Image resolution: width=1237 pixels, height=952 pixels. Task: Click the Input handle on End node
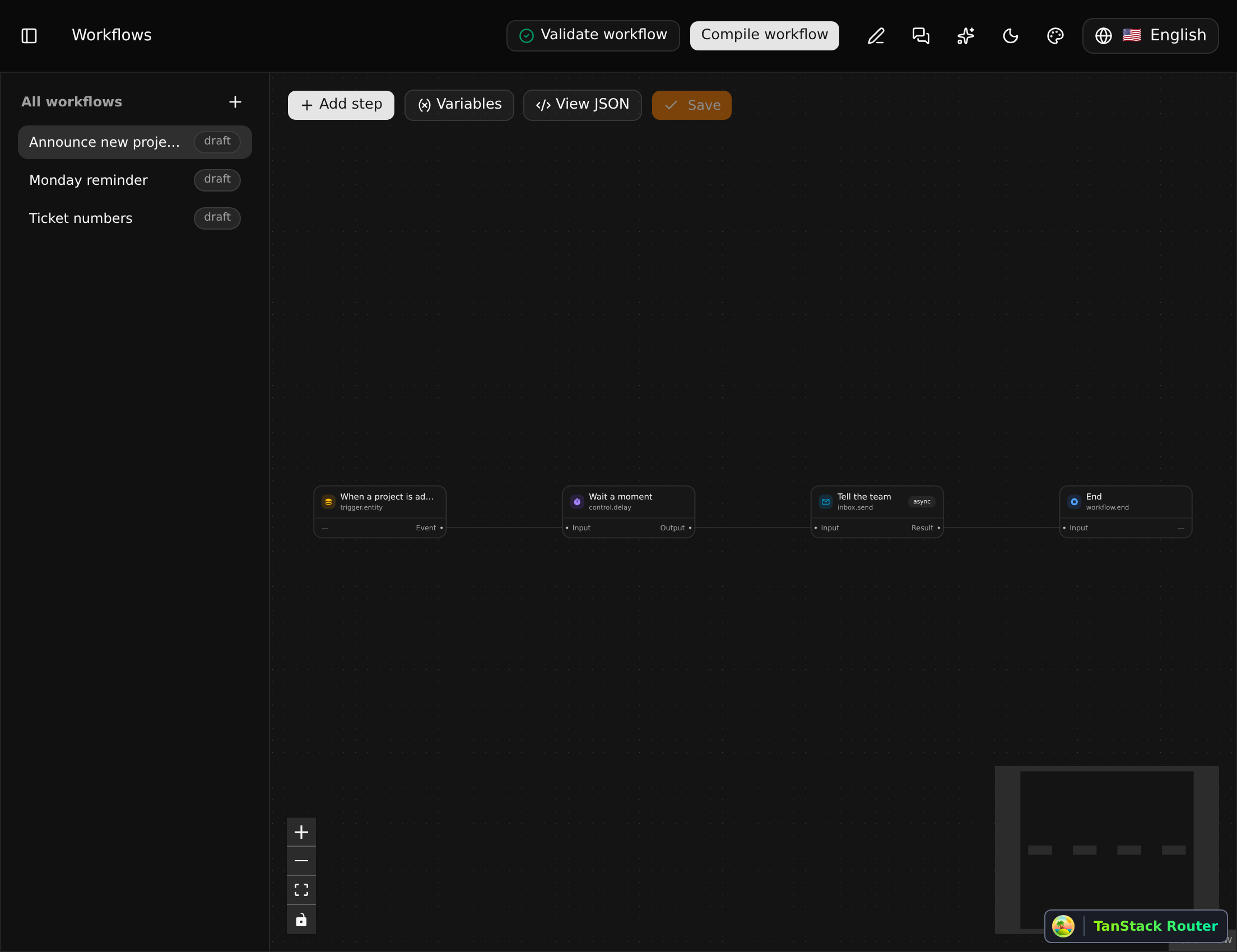coord(1064,528)
